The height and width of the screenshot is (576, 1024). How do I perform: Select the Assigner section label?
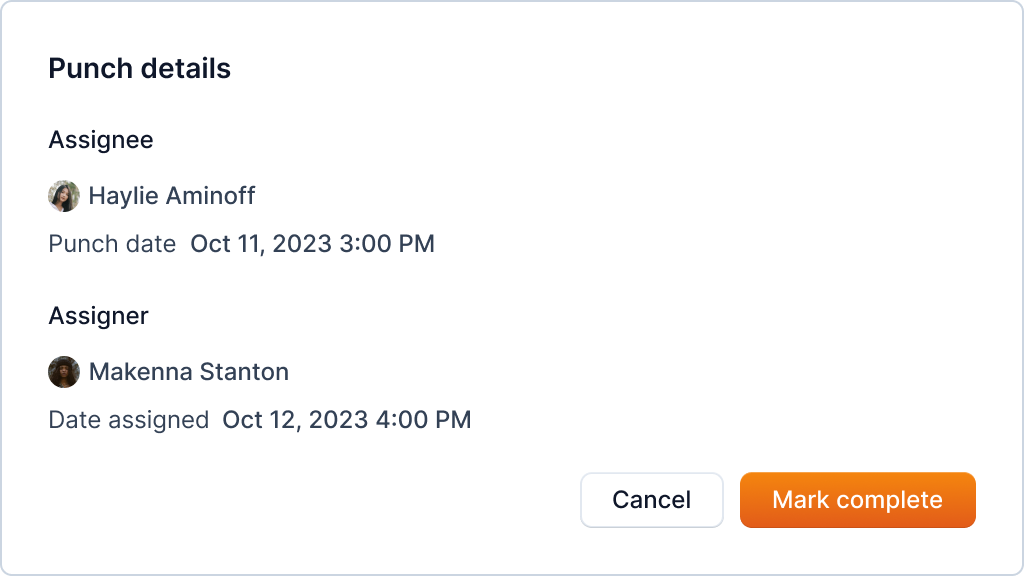(98, 316)
